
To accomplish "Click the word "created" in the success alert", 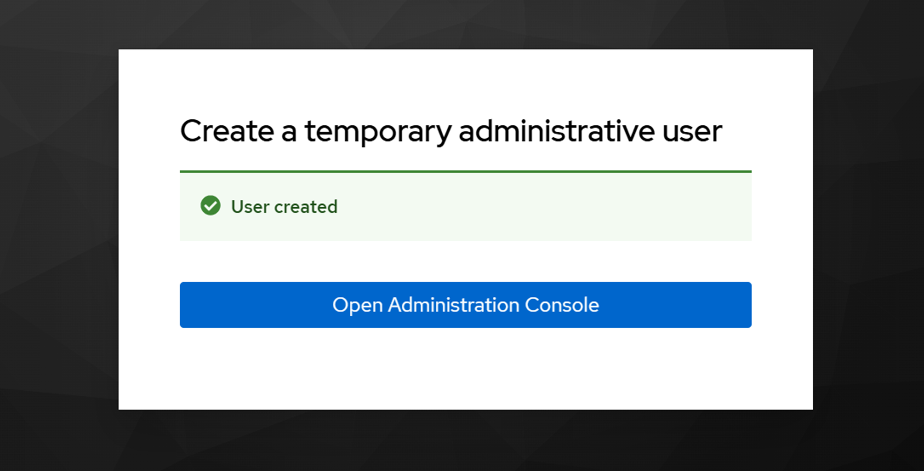I will coord(304,207).
